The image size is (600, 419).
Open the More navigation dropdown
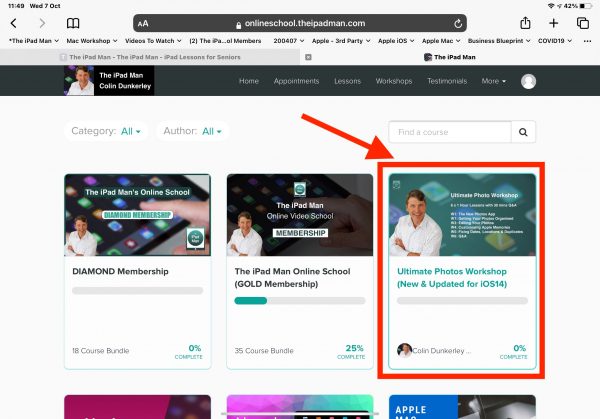(494, 81)
